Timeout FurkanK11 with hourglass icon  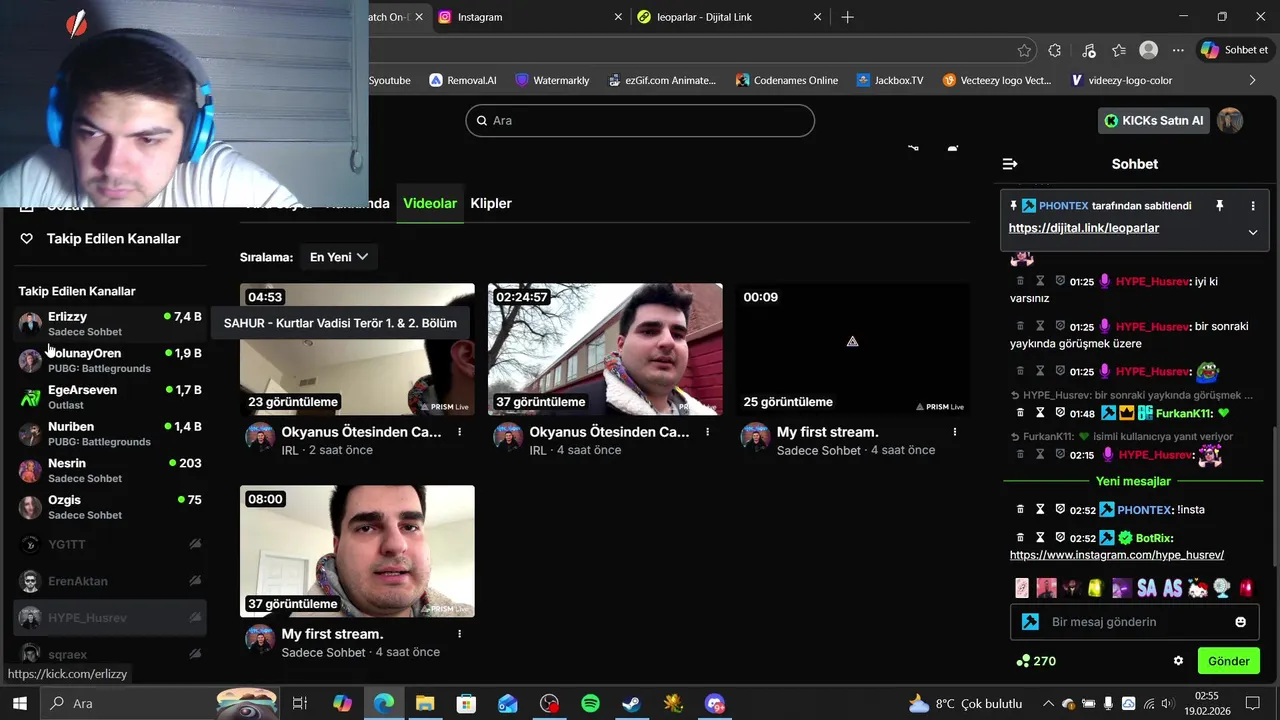1040,413
